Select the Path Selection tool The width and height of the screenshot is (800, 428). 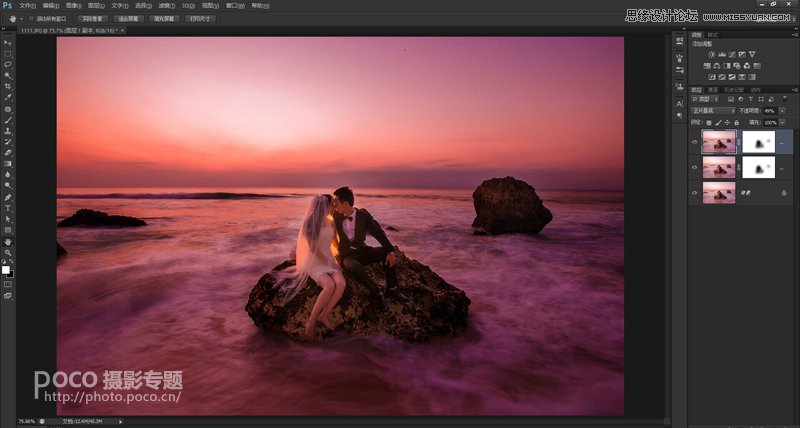click(x=8, y=219)
